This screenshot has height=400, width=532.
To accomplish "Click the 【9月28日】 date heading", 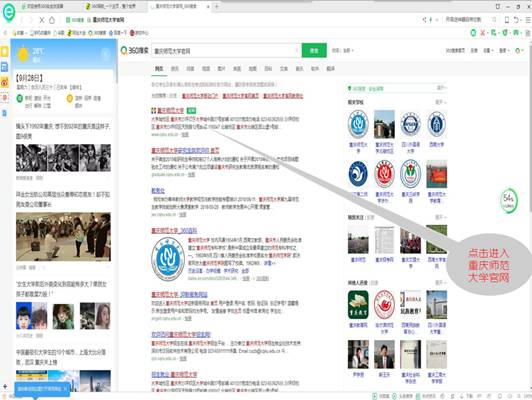I will (30, 78).
